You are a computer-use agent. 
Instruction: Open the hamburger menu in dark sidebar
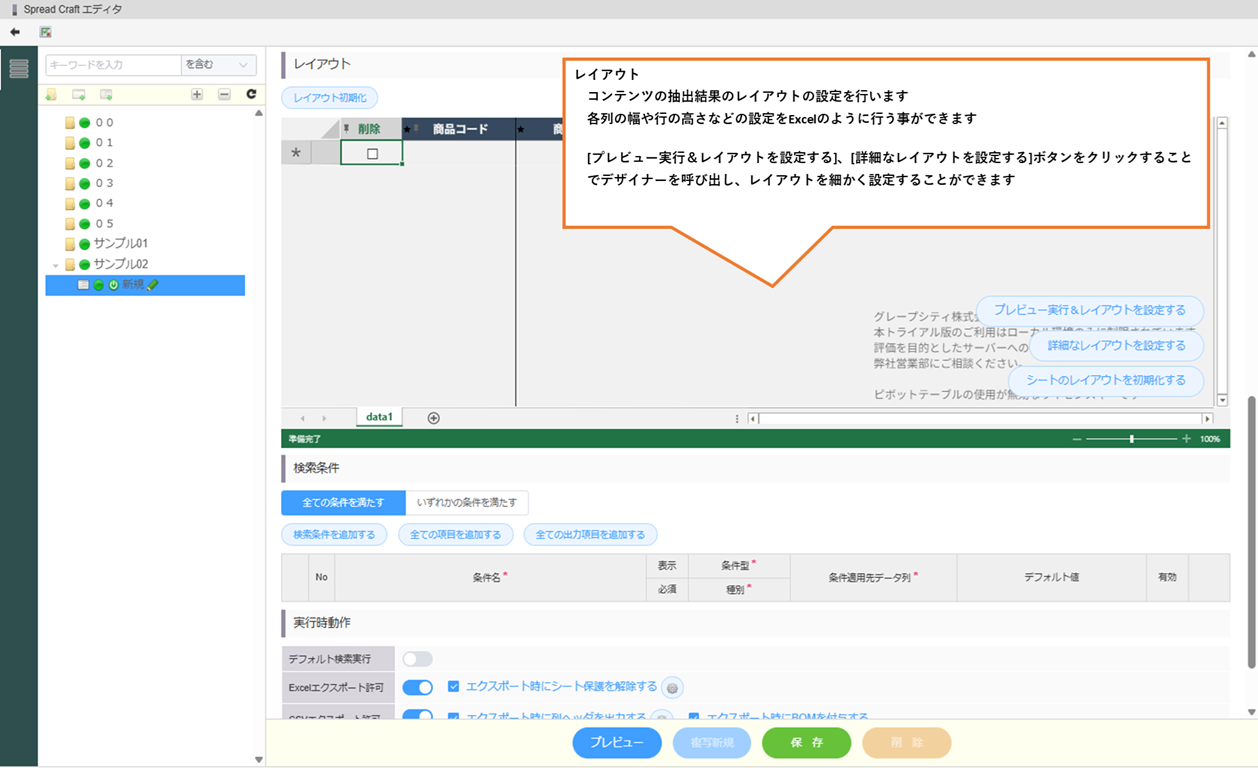point(19,68)
